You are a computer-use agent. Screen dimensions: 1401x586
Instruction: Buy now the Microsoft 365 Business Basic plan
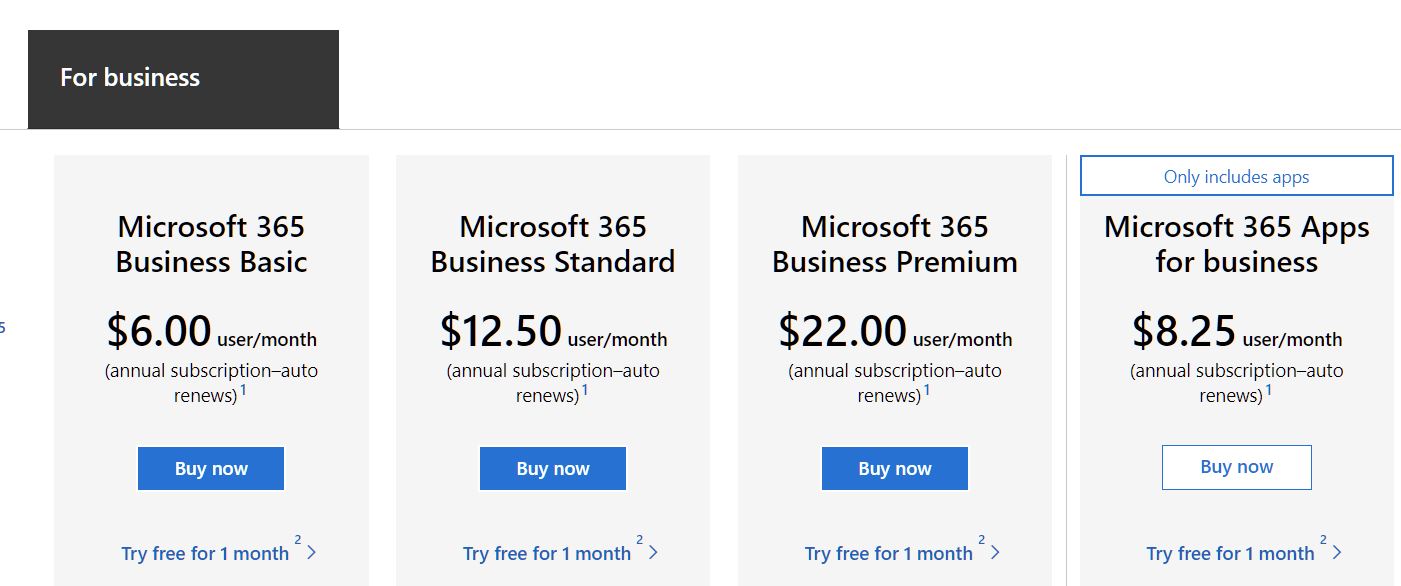tap(211, 469)
